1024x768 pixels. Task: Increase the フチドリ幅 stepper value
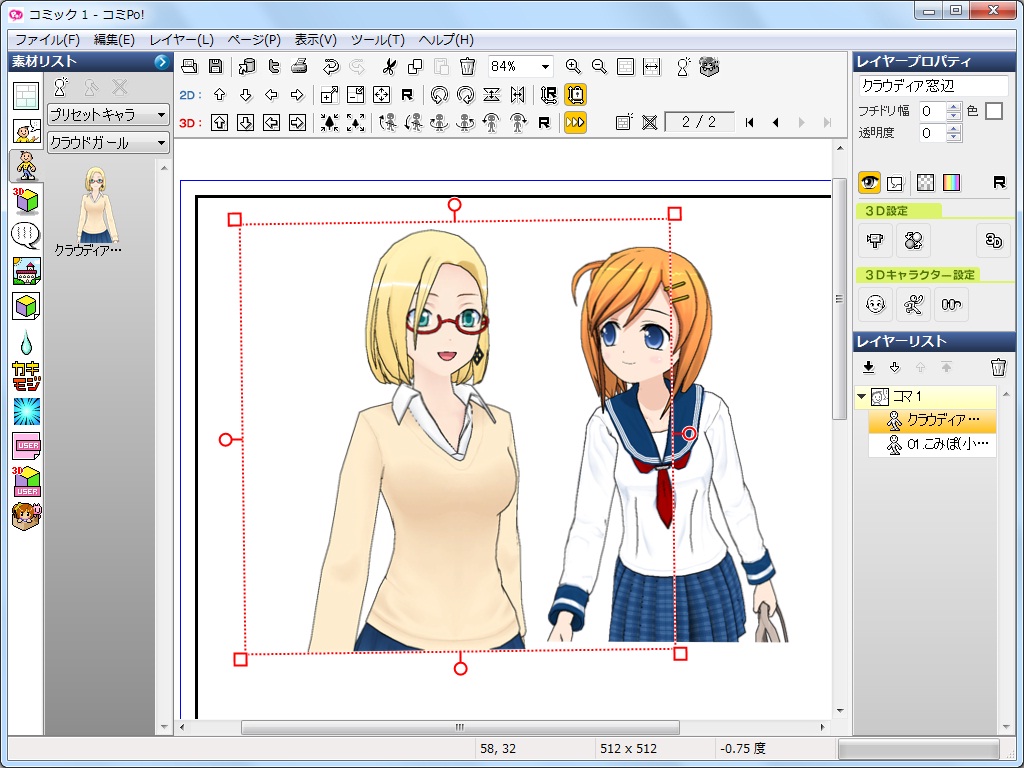tap(953, 106)
